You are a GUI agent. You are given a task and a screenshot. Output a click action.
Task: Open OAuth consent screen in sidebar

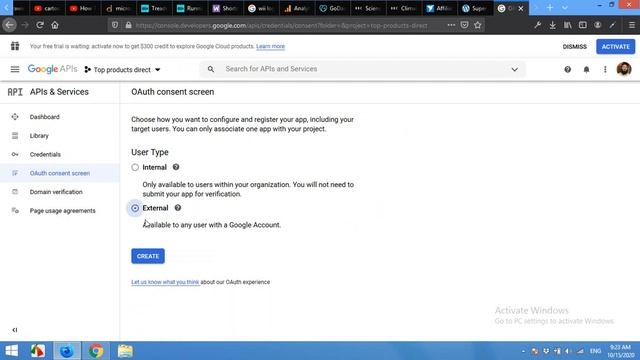point(60,173)
